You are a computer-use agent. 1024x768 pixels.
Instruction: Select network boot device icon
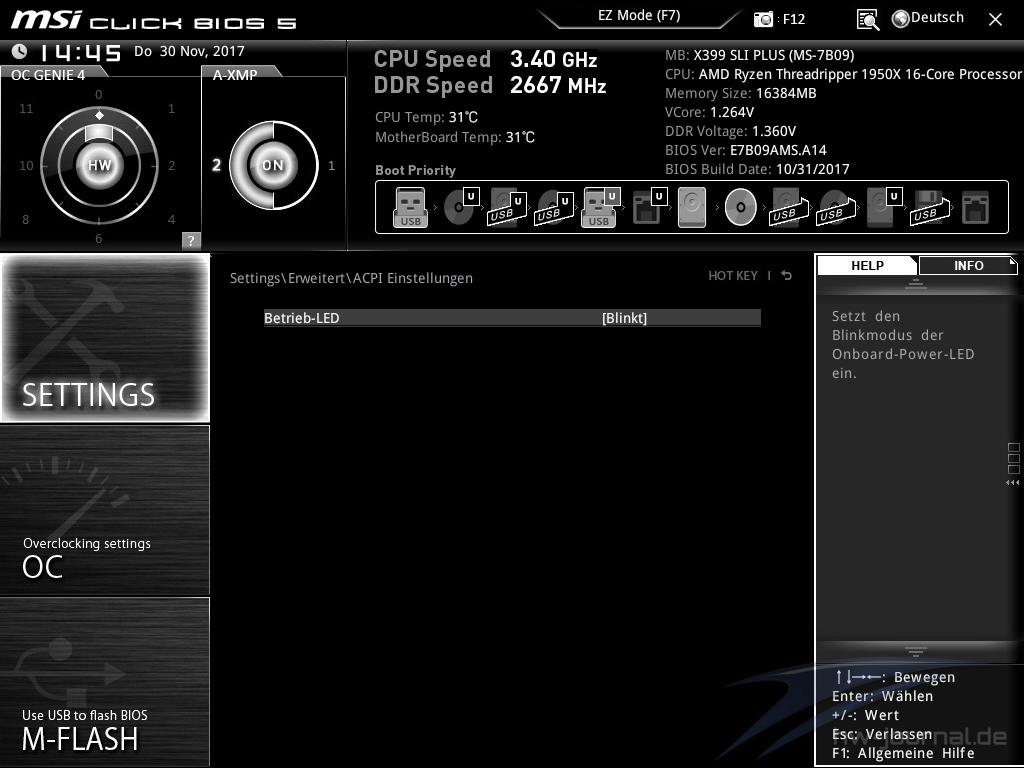(x=975, y=207)
